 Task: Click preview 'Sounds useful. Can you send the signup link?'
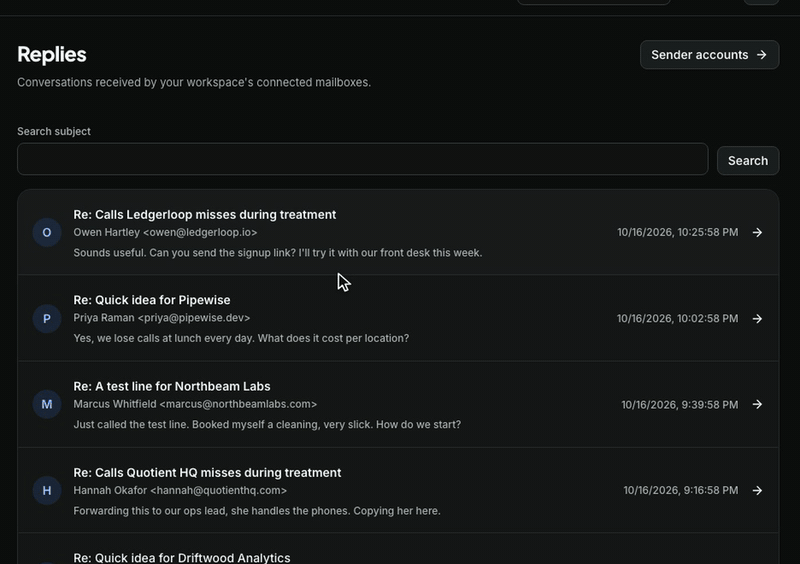coord(185,253)
